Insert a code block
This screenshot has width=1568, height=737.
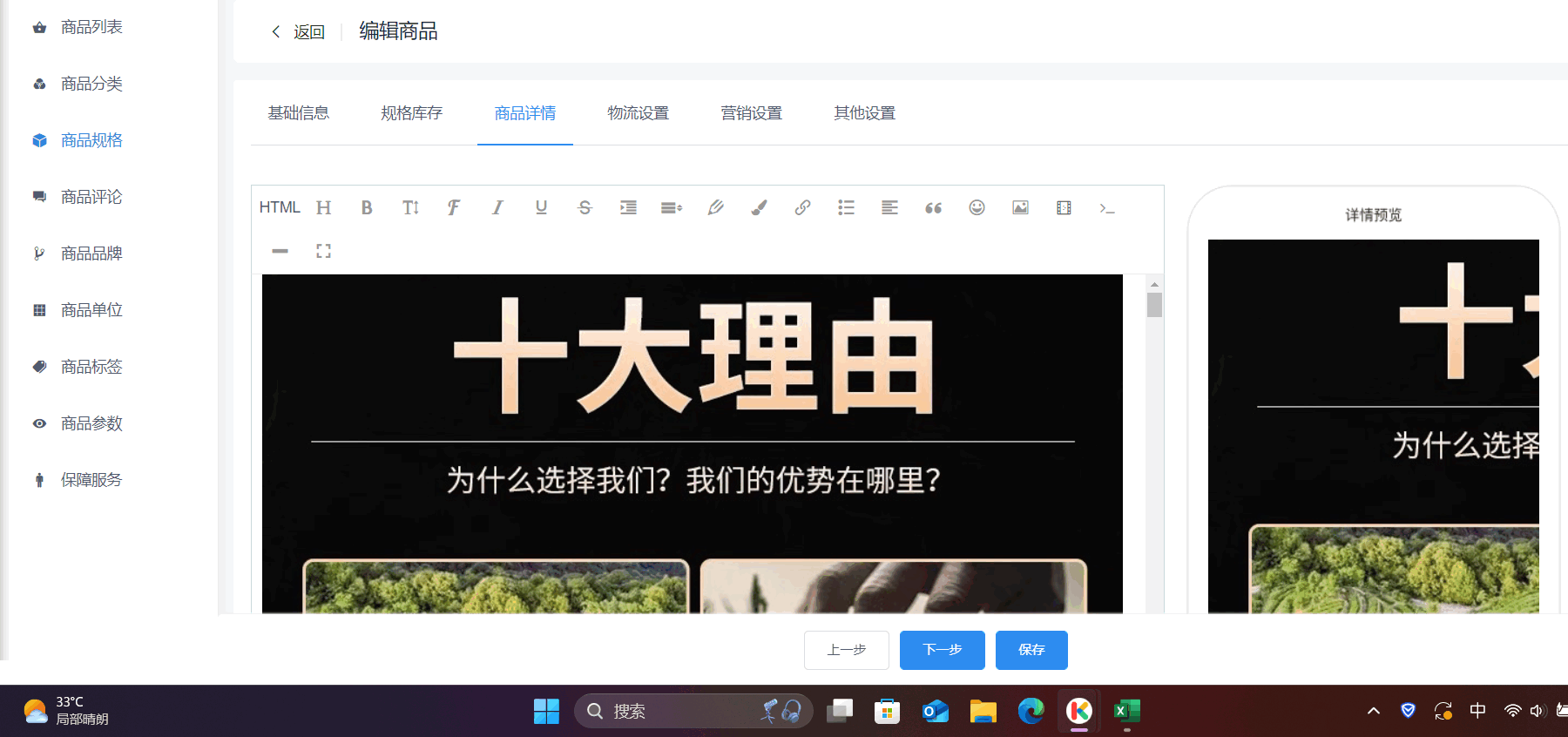(1107, 207)
